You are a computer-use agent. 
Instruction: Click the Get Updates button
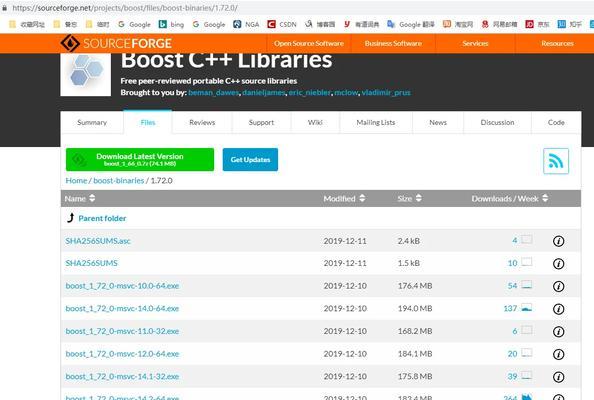point(250,159)
